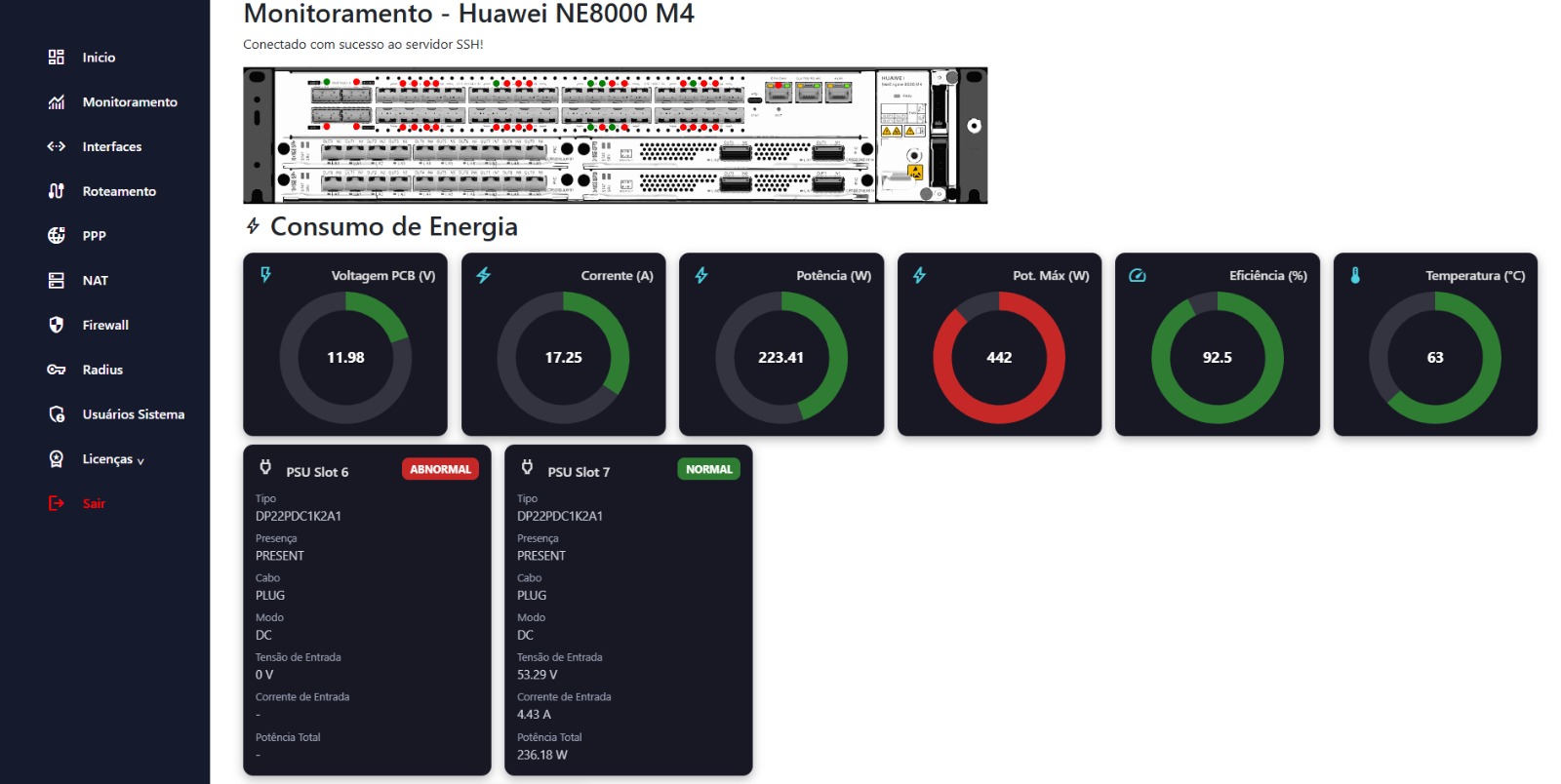Expand the Licenças submenu chevron
Image resolution: width=1561 pixels, height=784 pixels.
[x=140, y=461]
